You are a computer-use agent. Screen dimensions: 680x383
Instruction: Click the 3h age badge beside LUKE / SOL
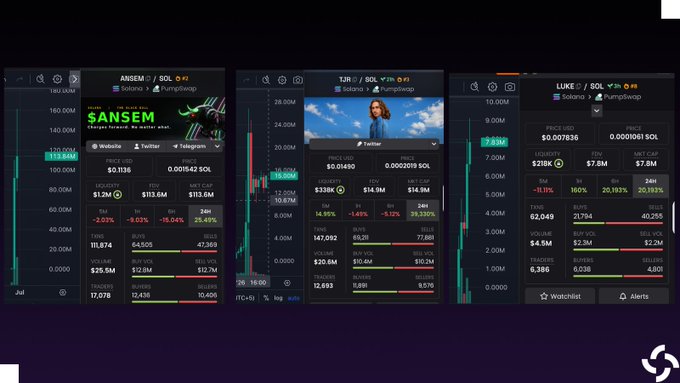(x=614, y=86)
